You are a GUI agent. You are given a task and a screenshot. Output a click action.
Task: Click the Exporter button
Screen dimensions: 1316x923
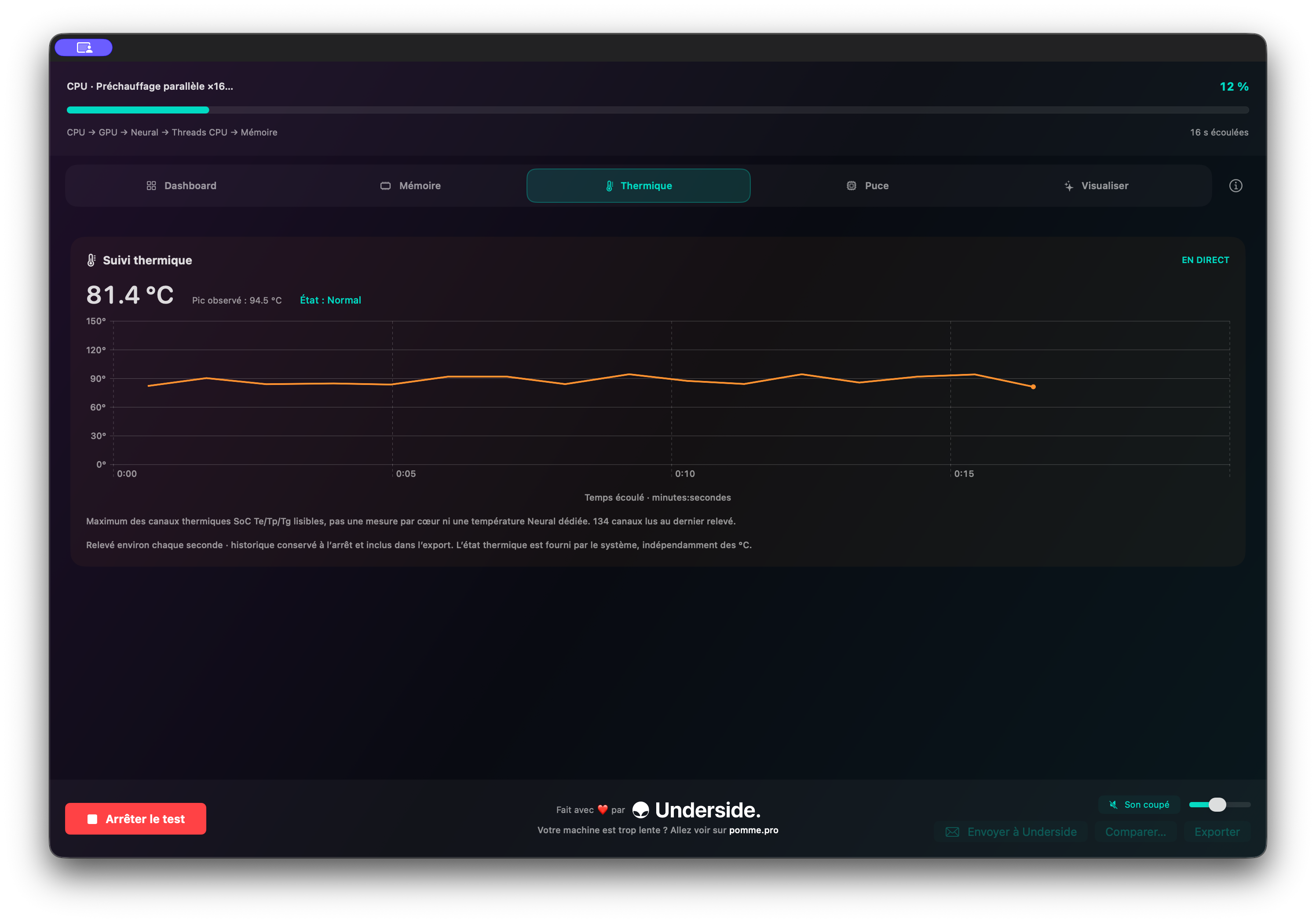(1217, 832)
